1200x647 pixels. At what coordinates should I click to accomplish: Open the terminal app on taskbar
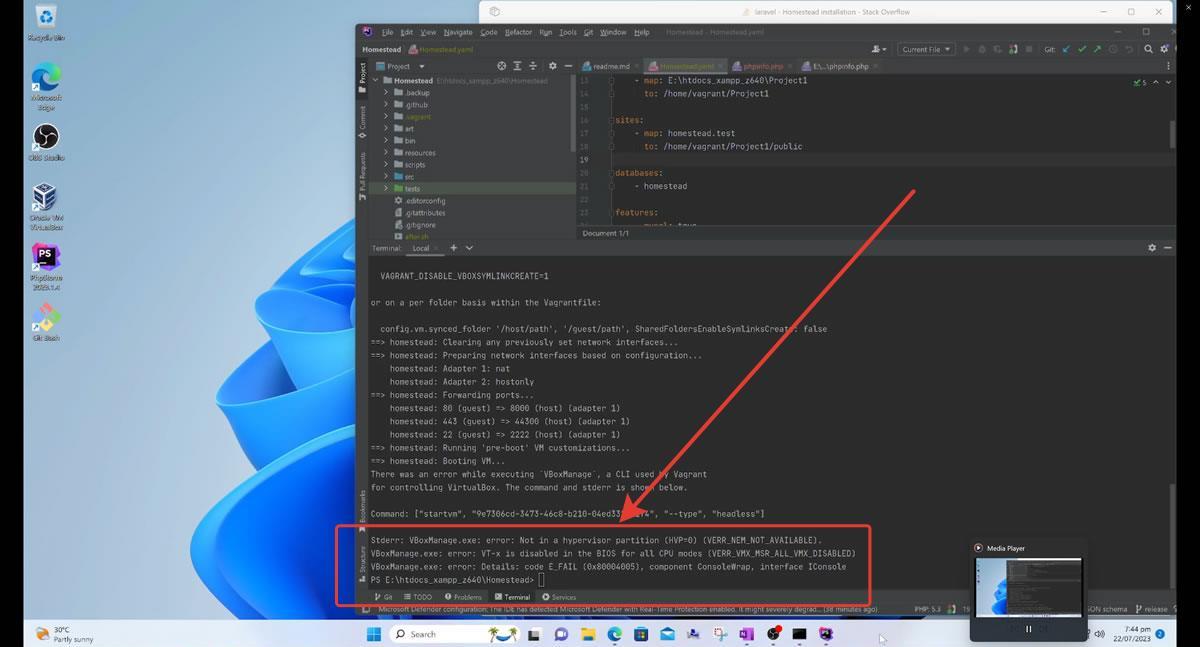(799, 634)
